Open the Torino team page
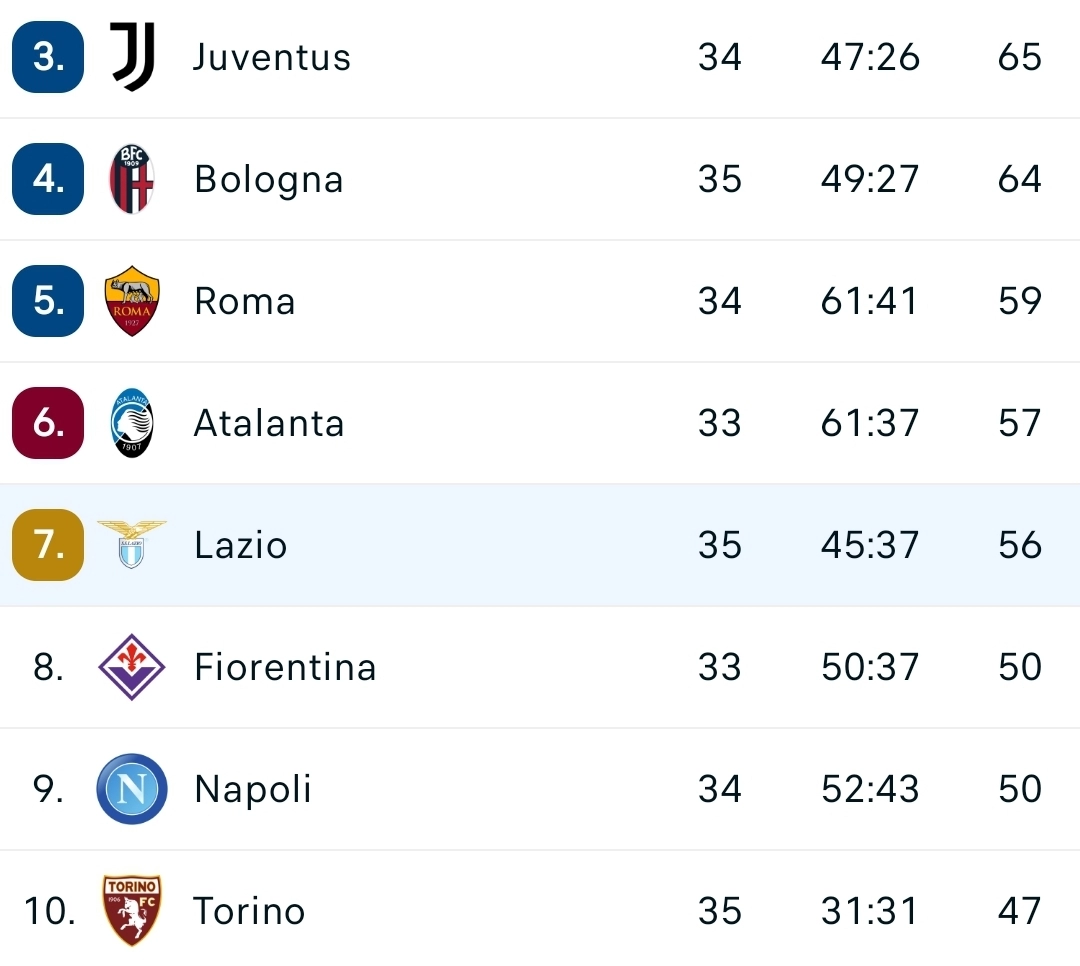The image size is (1080, 966). 250,911
